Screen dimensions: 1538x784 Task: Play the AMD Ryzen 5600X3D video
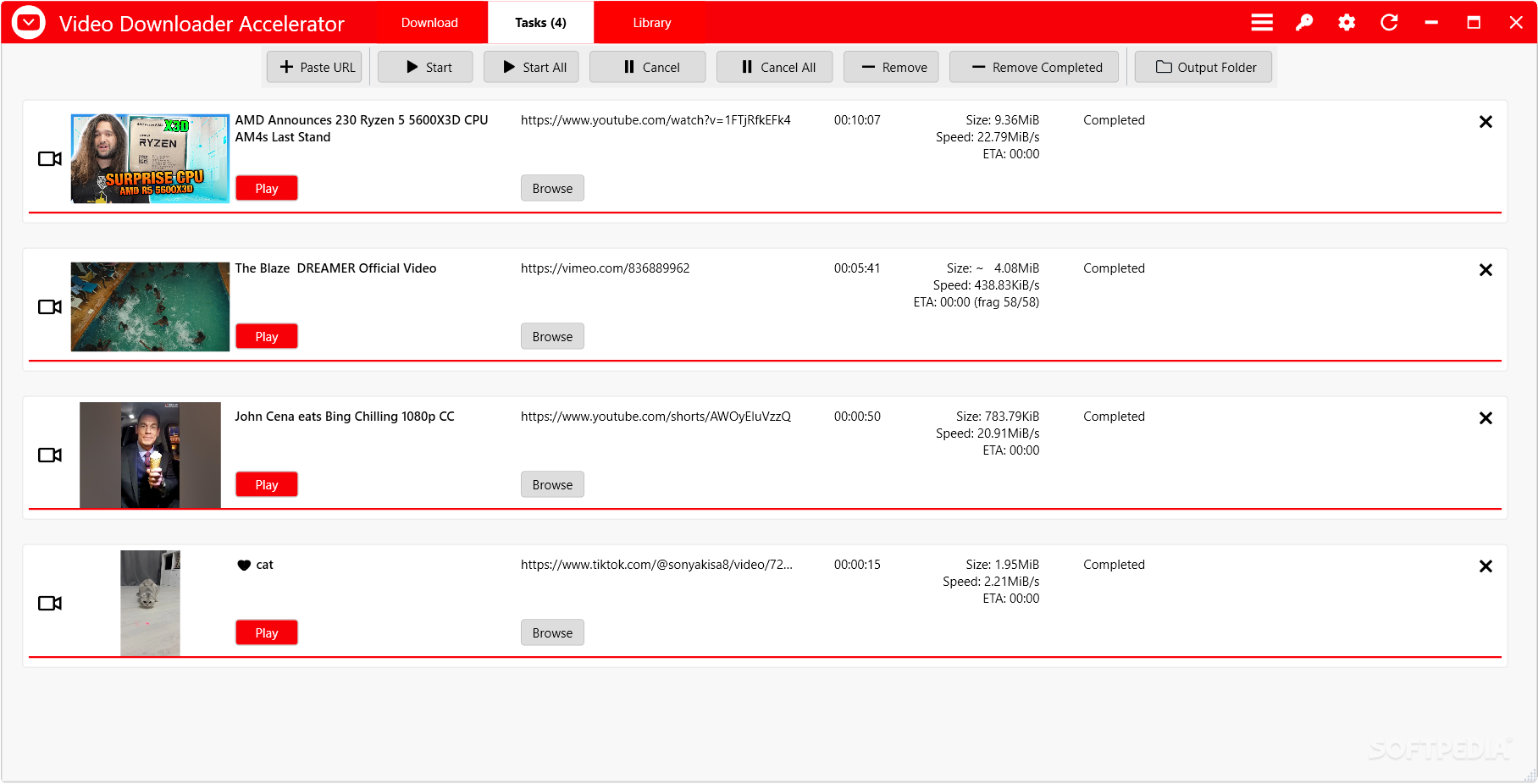[267, 188]
